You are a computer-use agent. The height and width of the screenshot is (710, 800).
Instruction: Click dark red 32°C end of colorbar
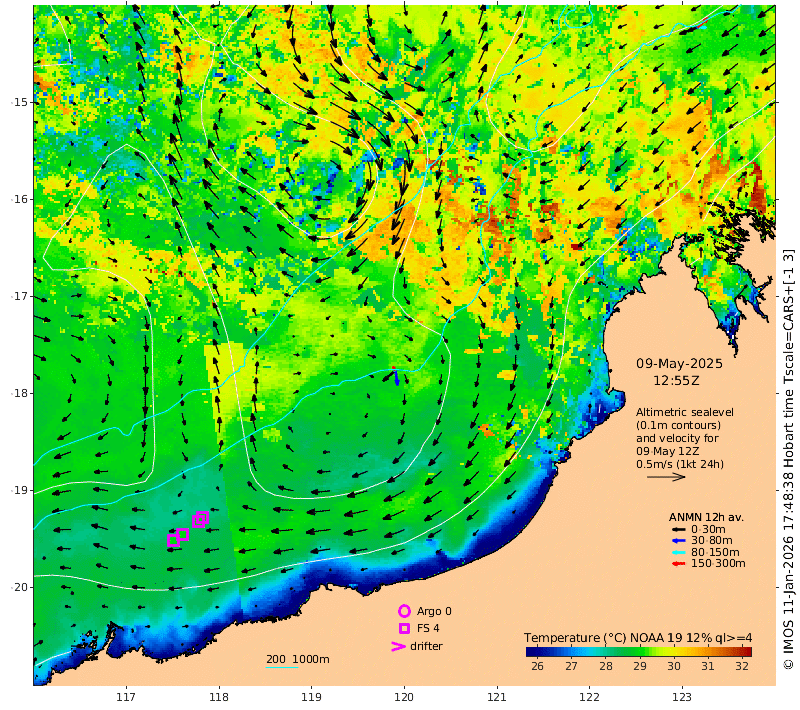pyautogui.click(x=746, y=651)
